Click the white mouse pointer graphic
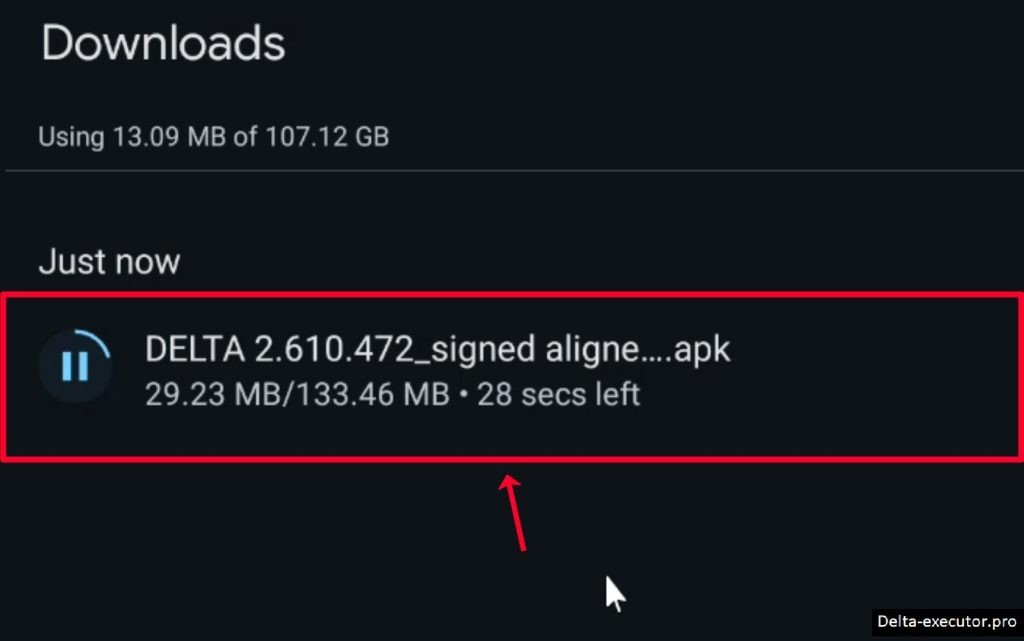This screenshot has width=1024, height=641. tap(615, 593)
